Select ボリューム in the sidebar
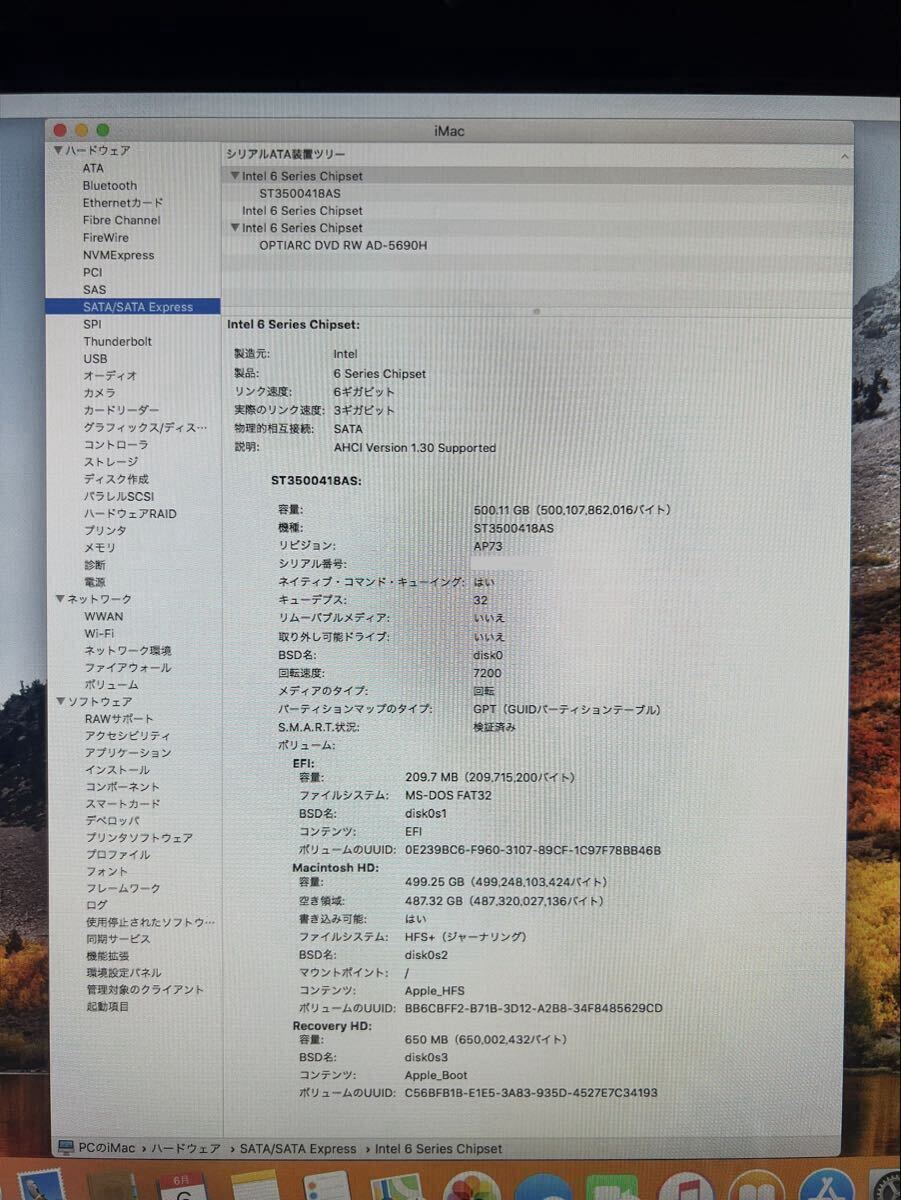Screen dimensions: 901x1200 coord(111,685)
